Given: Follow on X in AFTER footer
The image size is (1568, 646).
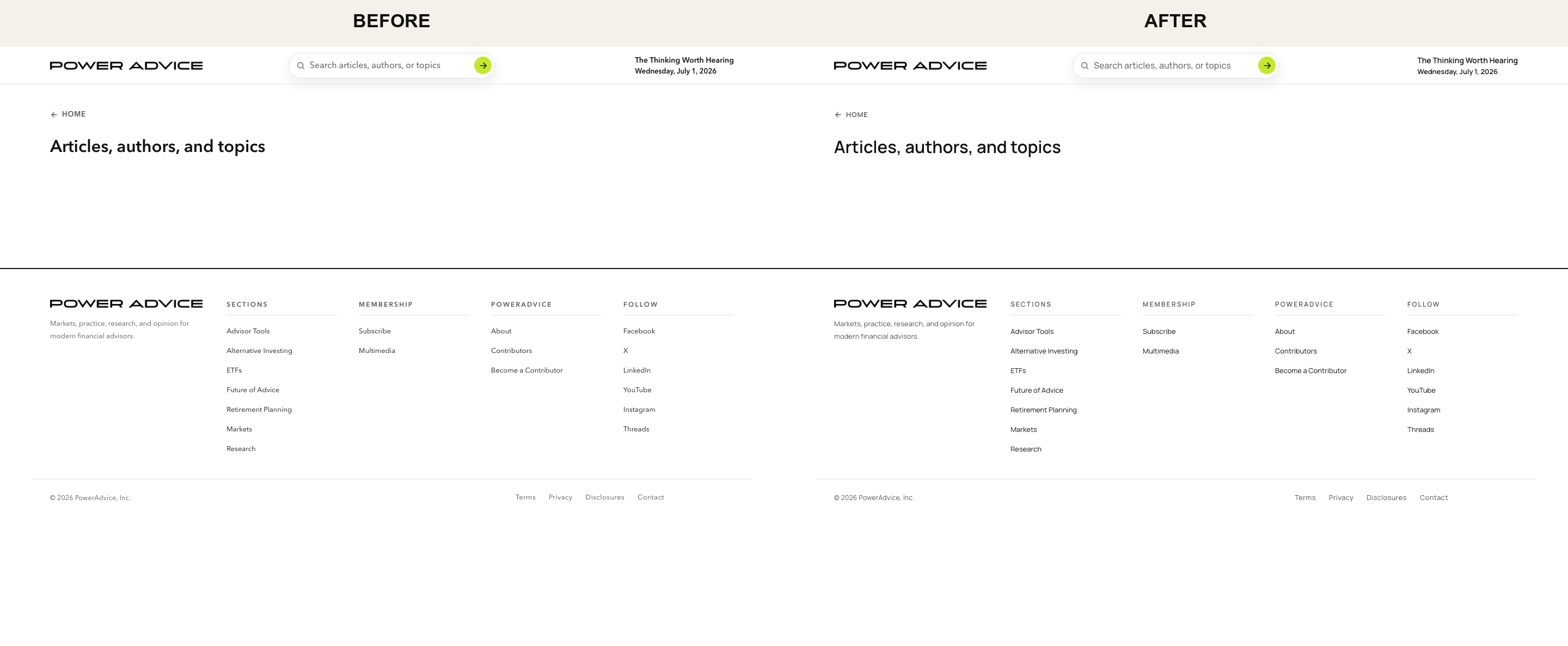Looking at the screenshot, I should click(1409, 351).
